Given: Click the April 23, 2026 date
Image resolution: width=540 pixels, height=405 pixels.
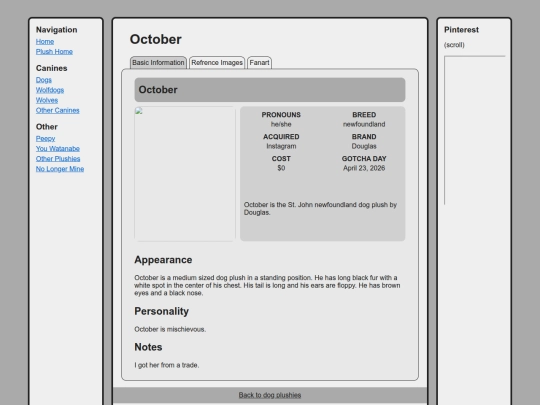Looking at the screenshot, I should coord(364,168).
